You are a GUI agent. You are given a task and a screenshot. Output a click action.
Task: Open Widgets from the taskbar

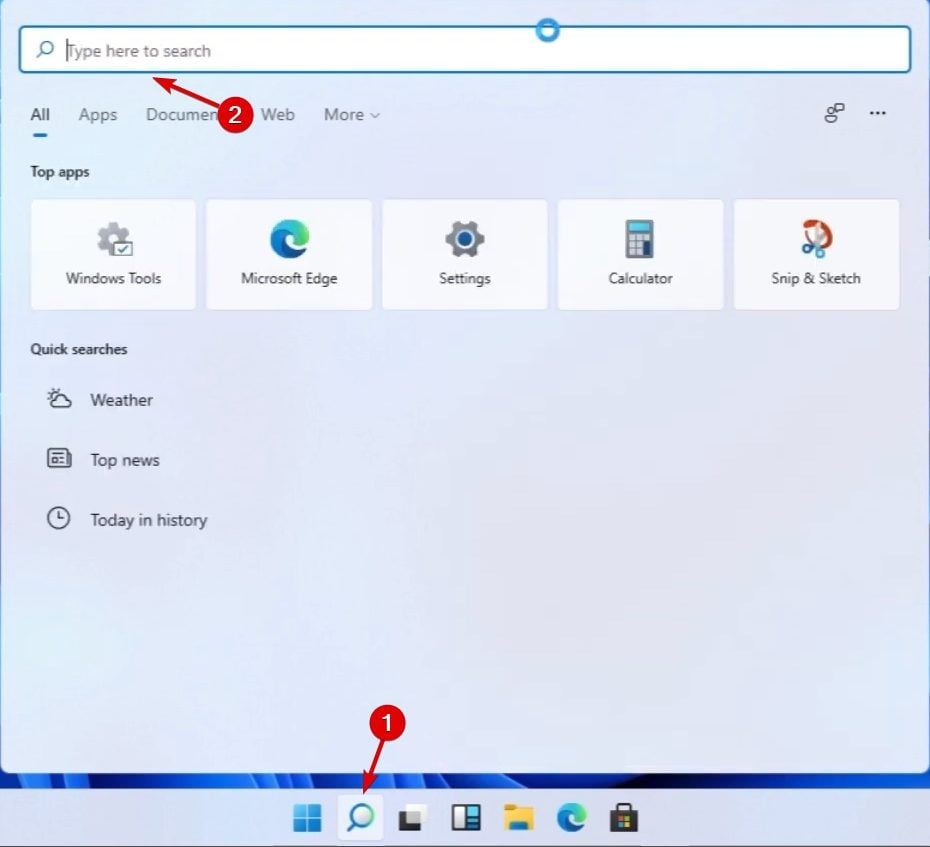click(464, 817)
